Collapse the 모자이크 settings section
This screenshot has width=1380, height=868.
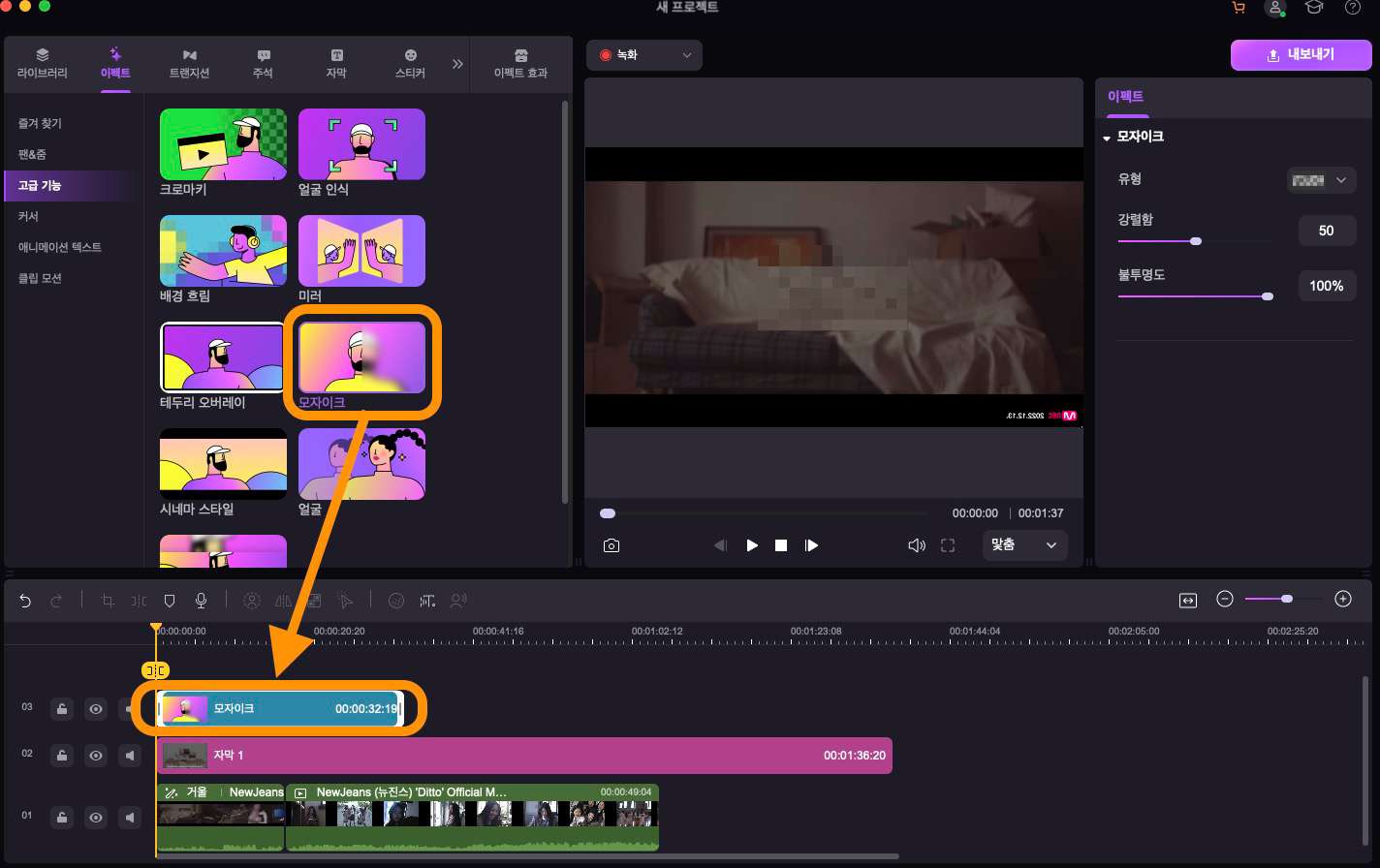1107,139
